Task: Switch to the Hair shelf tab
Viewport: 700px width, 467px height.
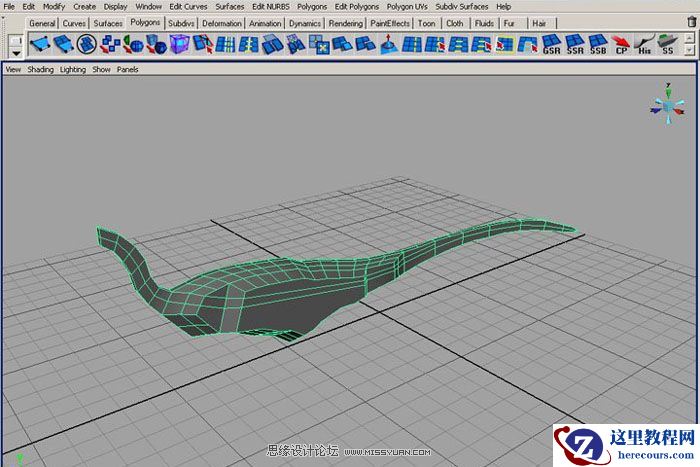Action: (x=539, y=23)
